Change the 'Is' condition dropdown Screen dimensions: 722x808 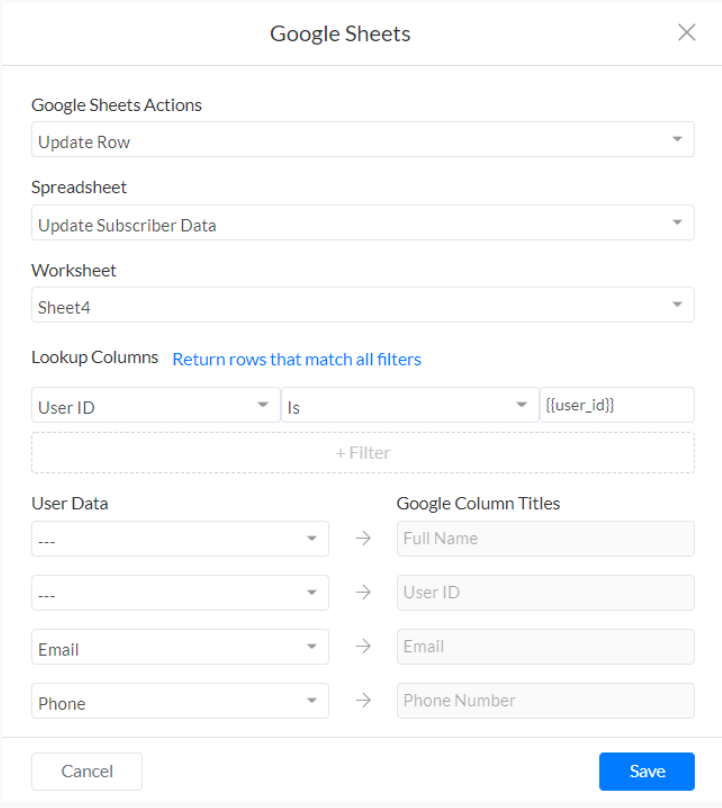(x=409, y=405)
